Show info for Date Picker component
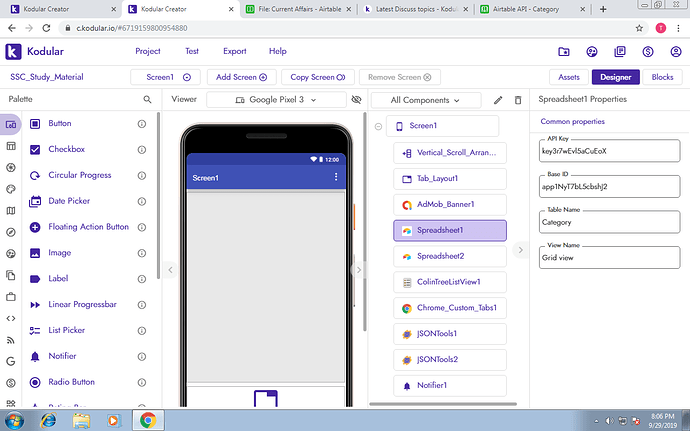Viewport: 690px width, 431px height. coord(142,201)
